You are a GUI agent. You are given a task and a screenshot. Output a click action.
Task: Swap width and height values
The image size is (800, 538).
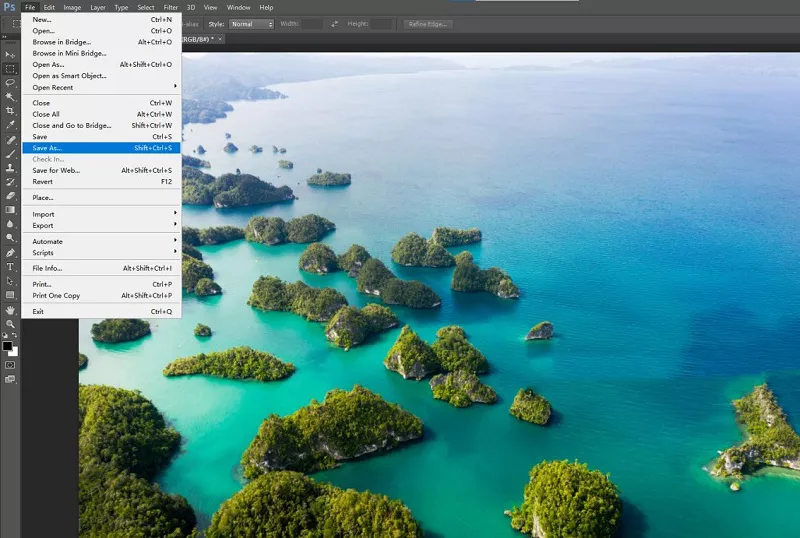[x=334, y=24]
